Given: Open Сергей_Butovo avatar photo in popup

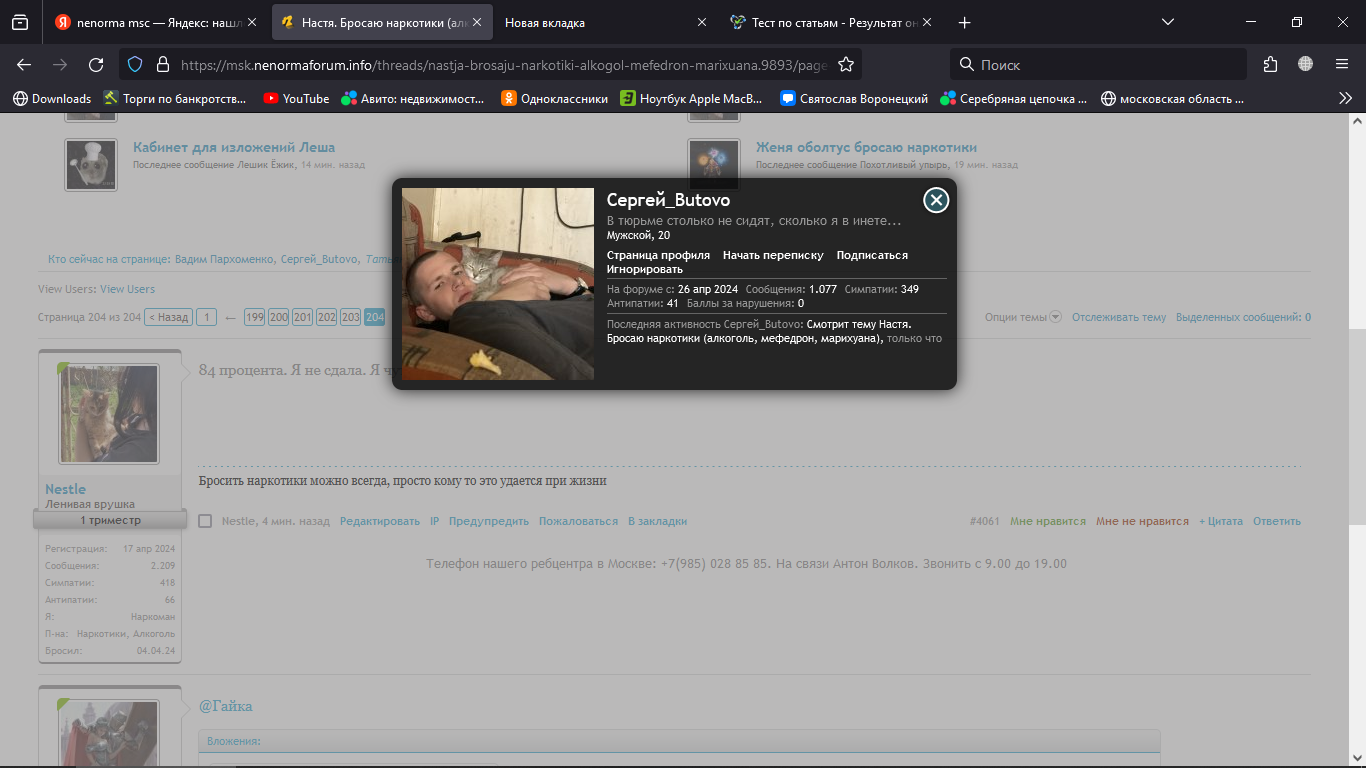Looking at the screenshot, I should [498, 284].
